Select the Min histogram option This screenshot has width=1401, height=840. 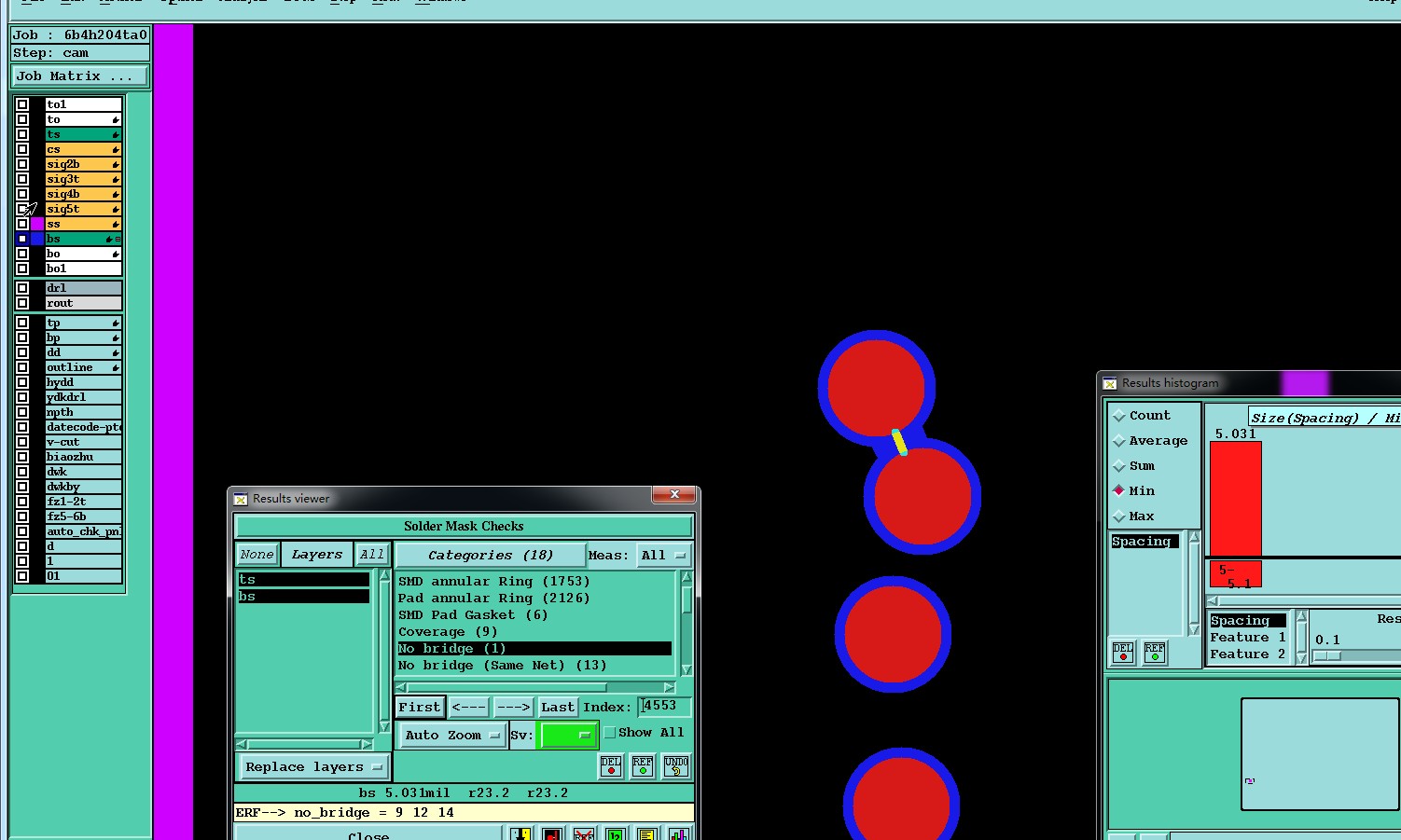click(1119, 490)
